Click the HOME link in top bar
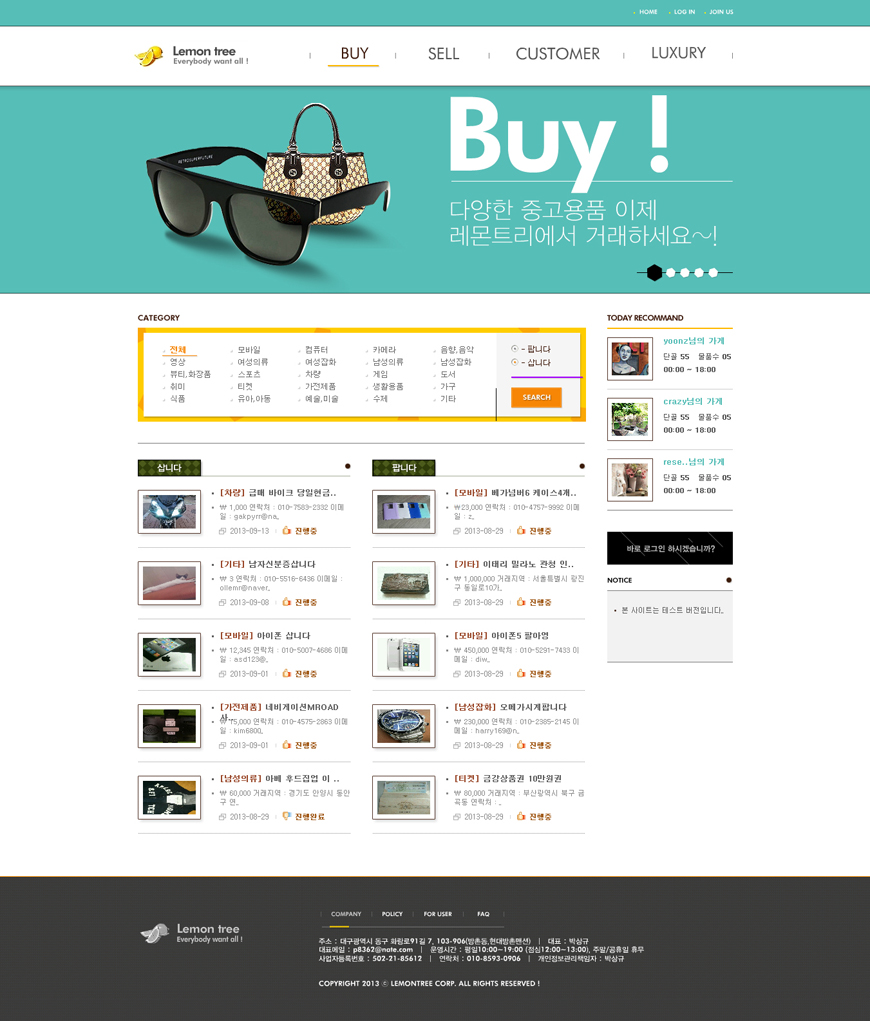The height and width of the screenshot is (1021, 870). pos(648,12)
